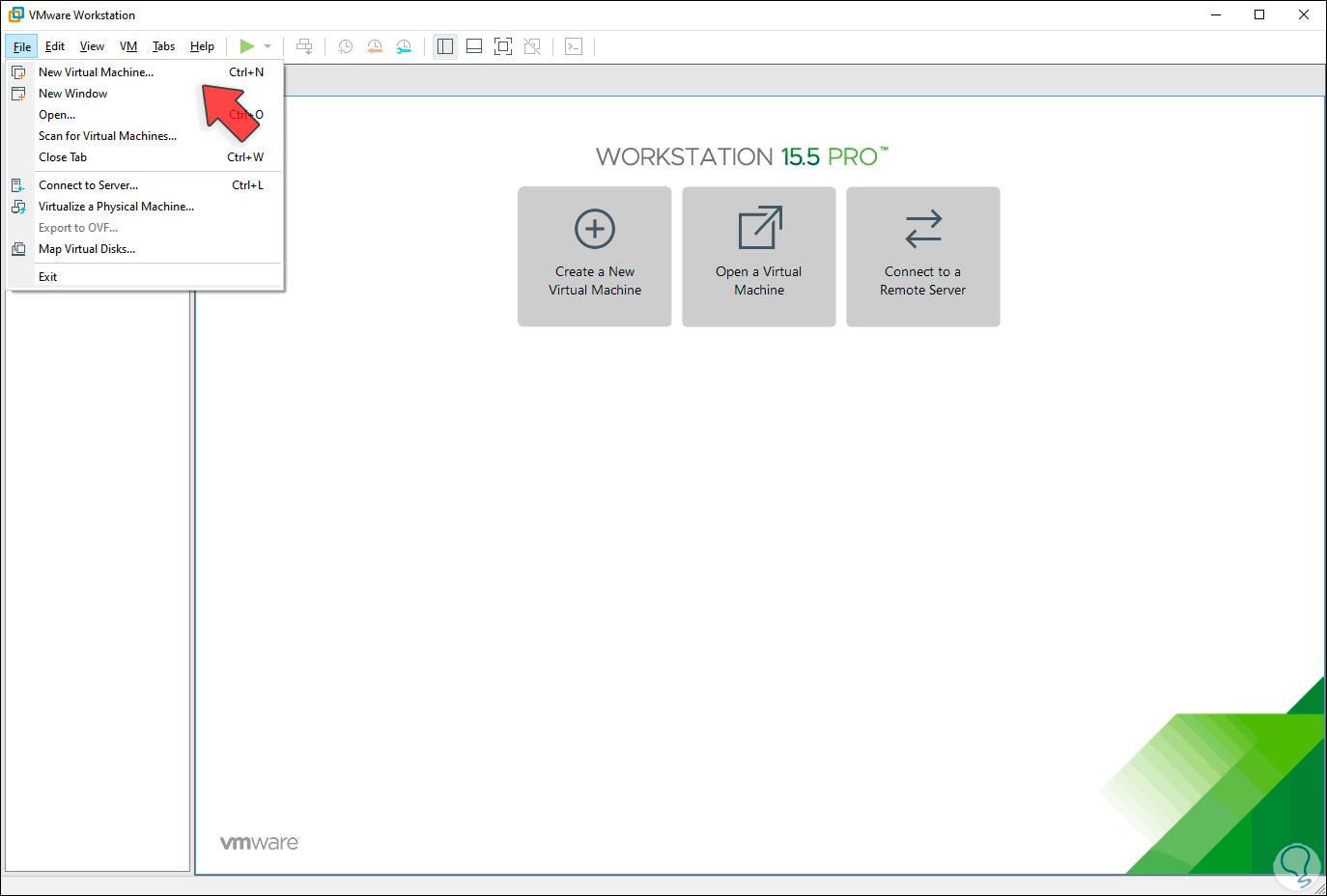Click the console view terminal icon
This screenshot has width=1327, height=896.
click(x=574, y=46)
